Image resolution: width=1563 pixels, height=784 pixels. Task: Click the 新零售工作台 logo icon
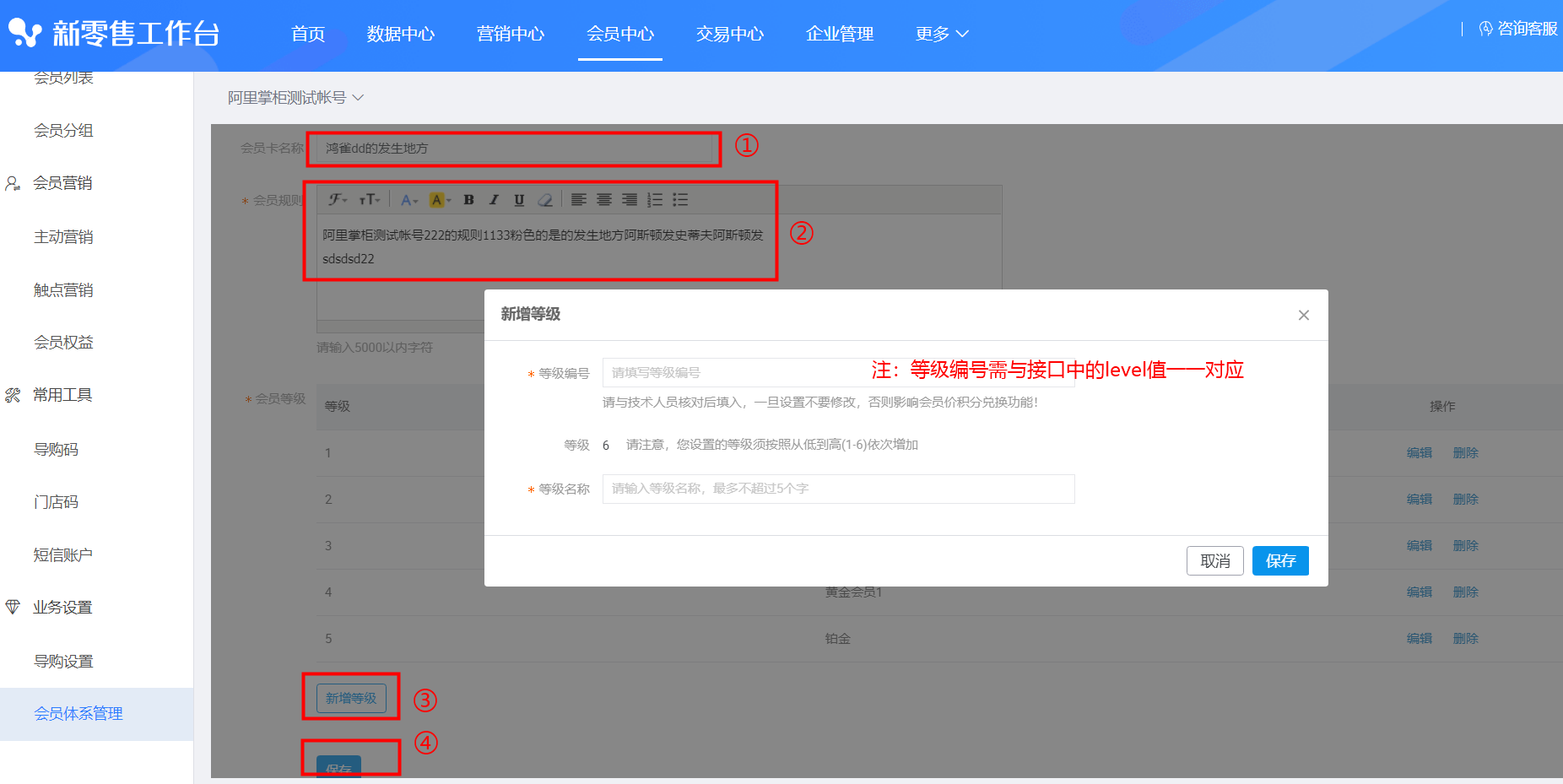pos(24,33)
